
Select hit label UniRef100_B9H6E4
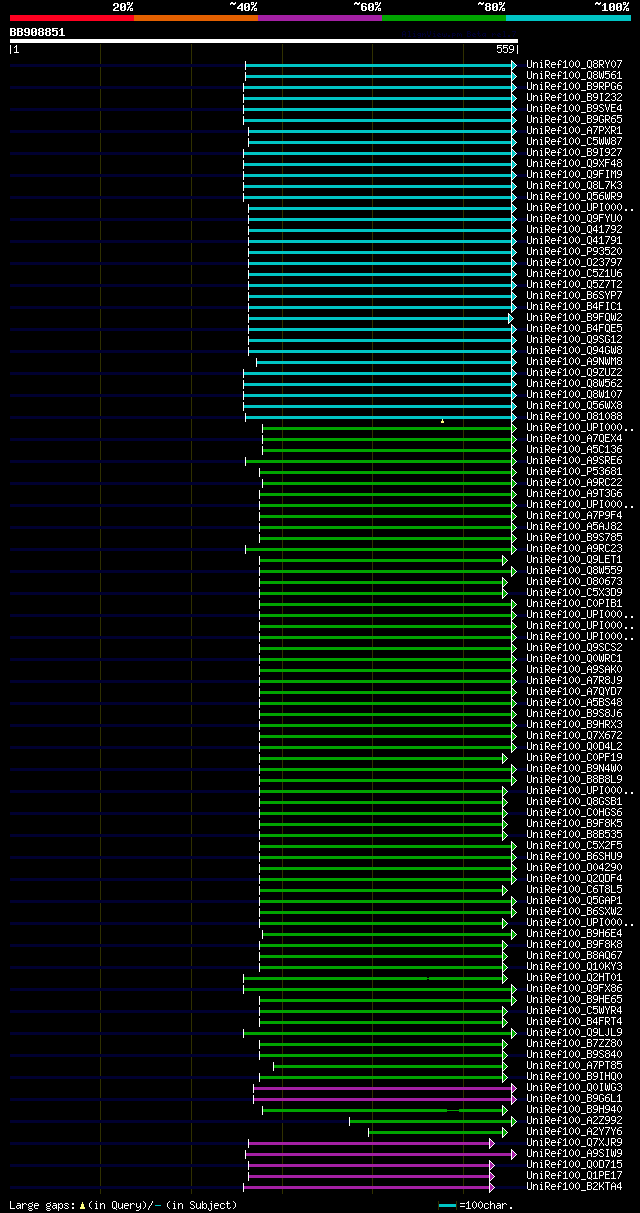tap(574, 933)
